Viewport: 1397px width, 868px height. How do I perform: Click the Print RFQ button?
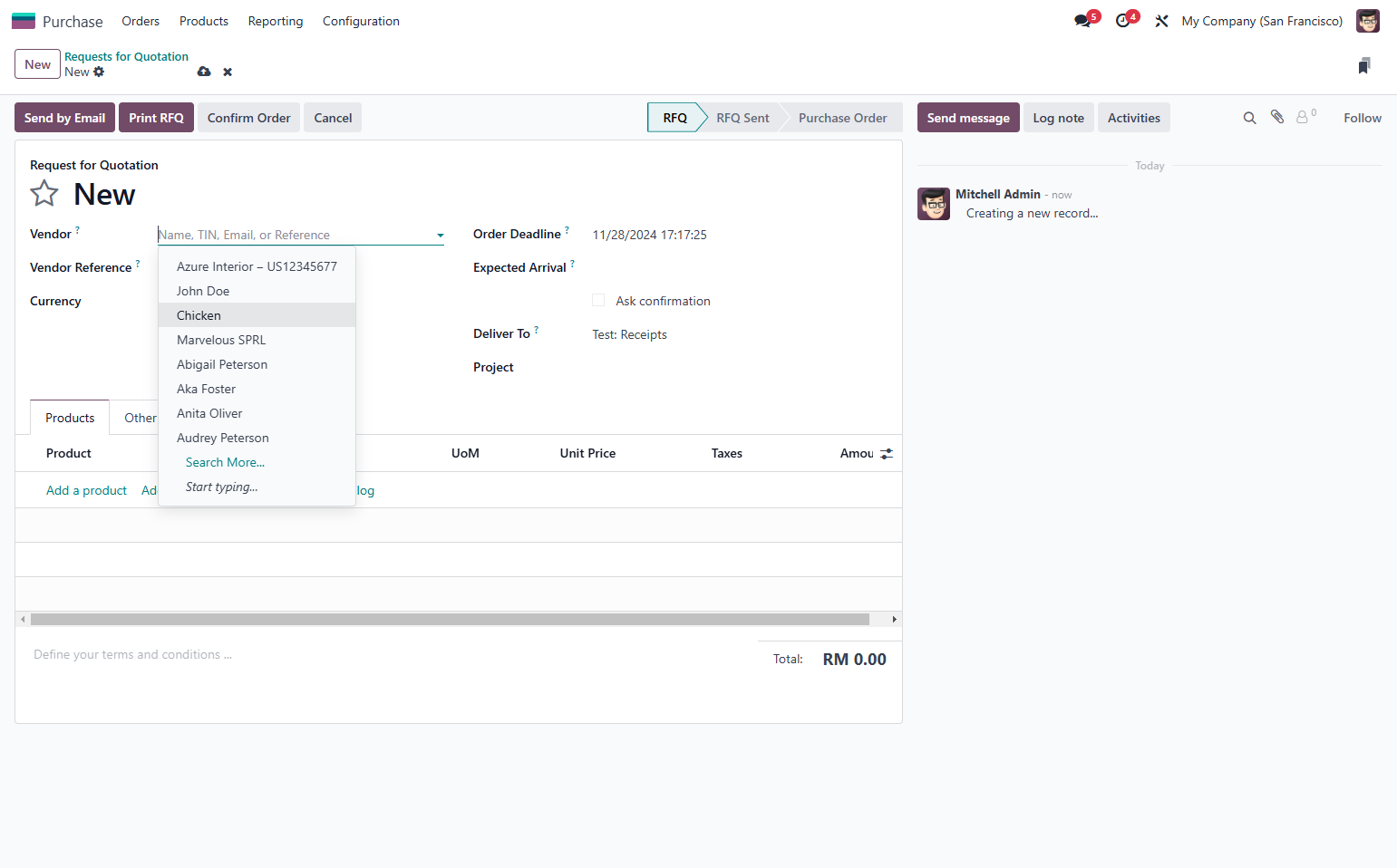tap(156, 118)
